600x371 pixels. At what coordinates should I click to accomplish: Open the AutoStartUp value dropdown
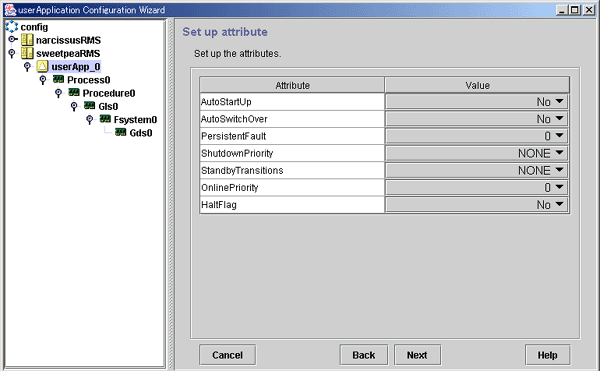coord(477,102)
